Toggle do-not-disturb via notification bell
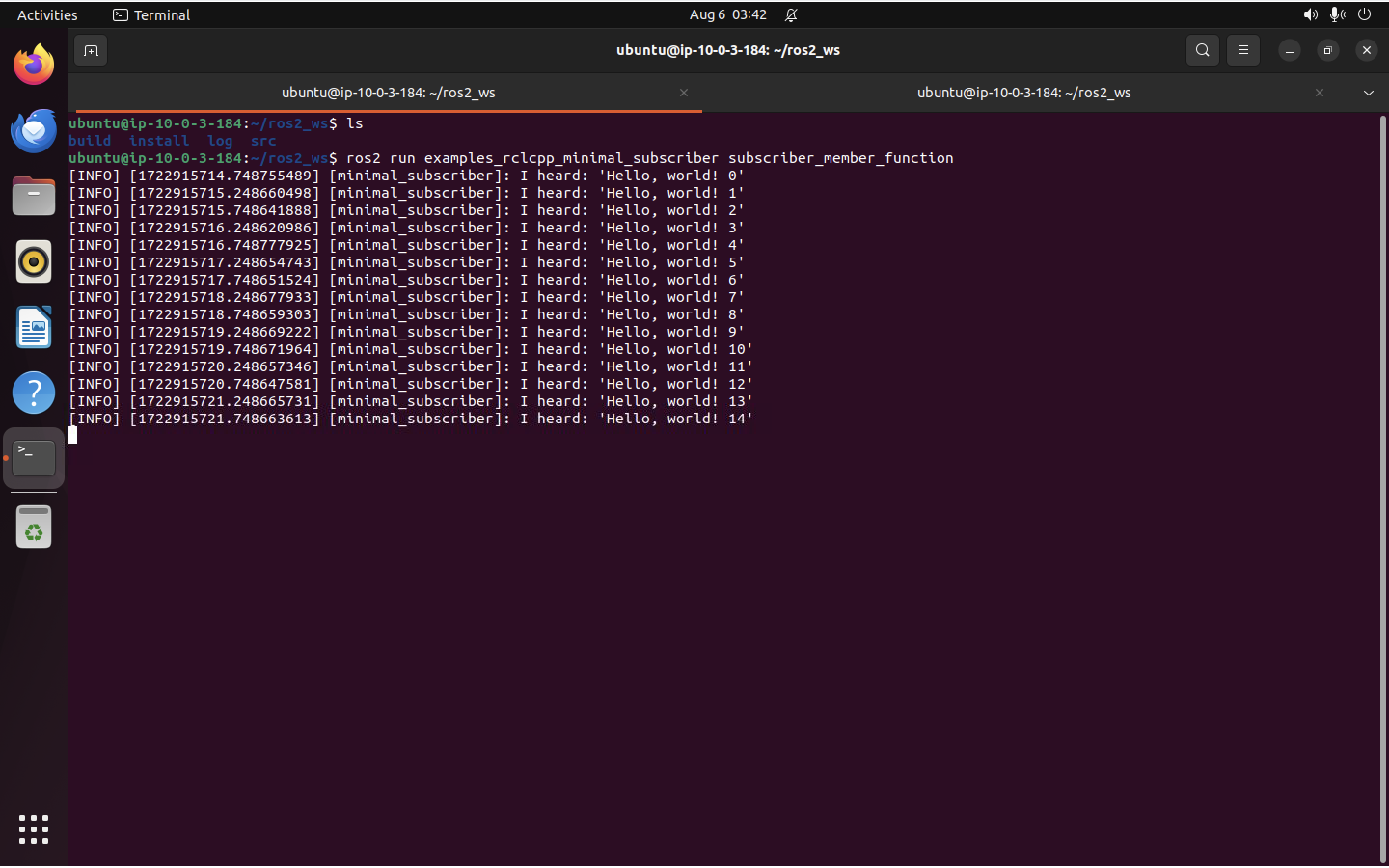This screenshot has width=1389, height=868. (x=790, y=14)
